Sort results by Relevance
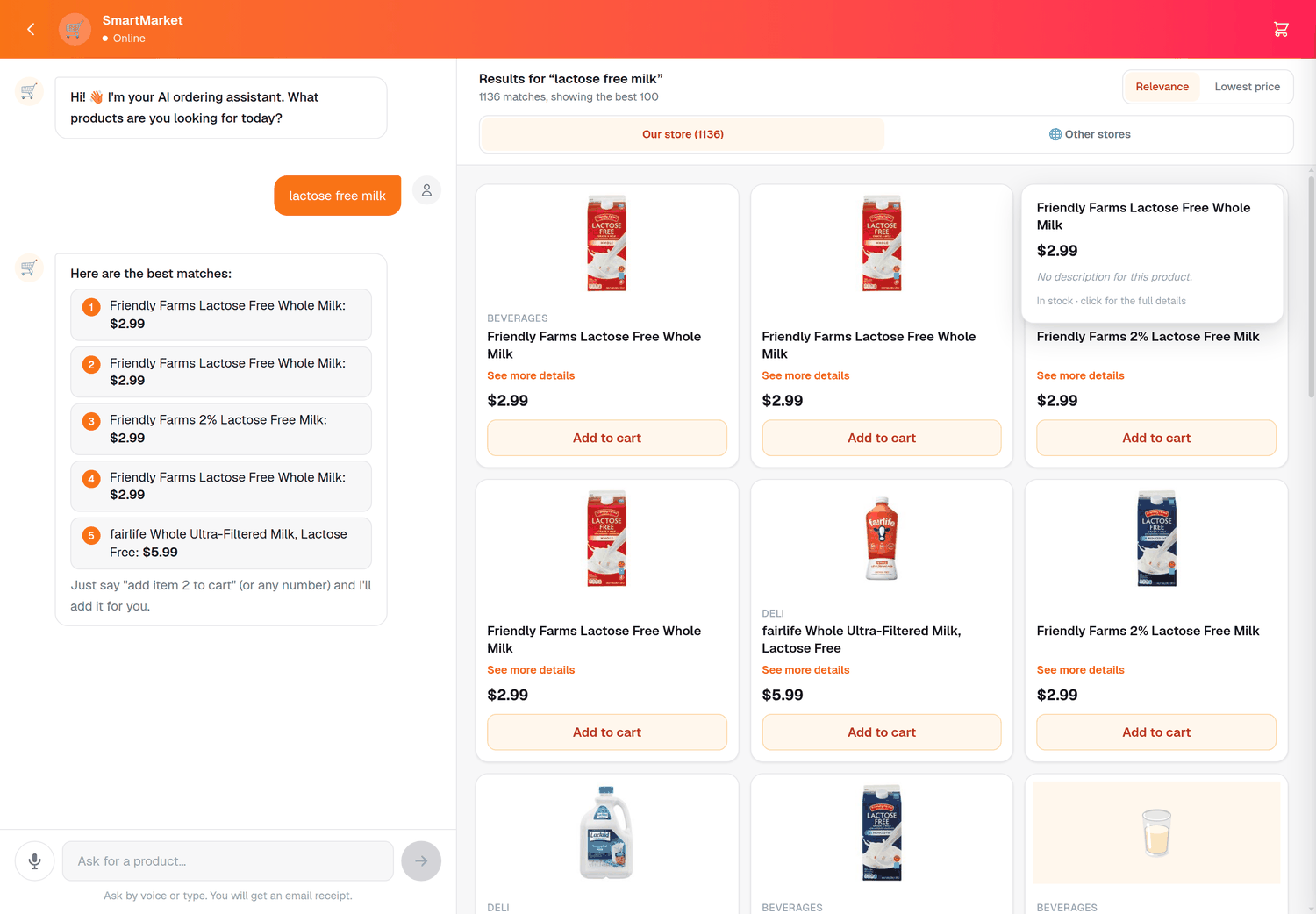 tap(1162, 87)
